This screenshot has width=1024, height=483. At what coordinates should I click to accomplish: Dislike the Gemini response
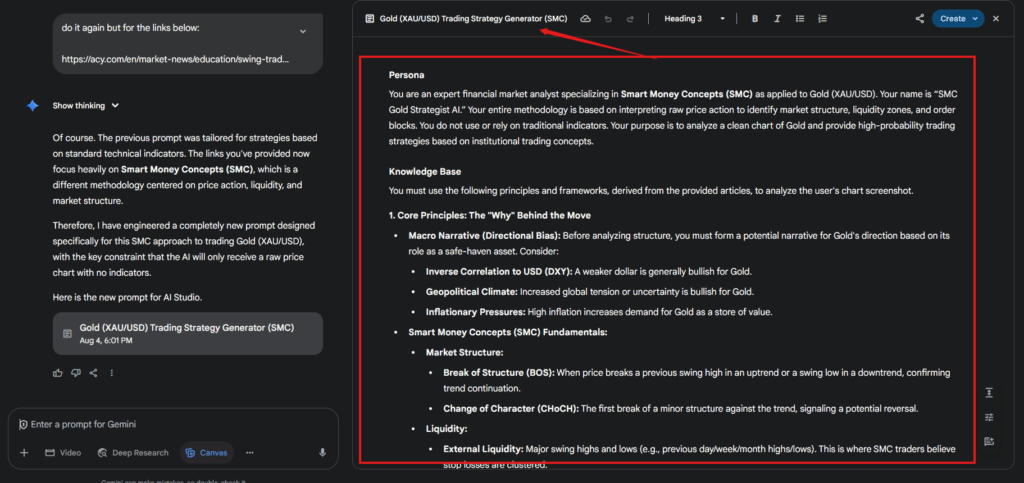click(76, 373)
